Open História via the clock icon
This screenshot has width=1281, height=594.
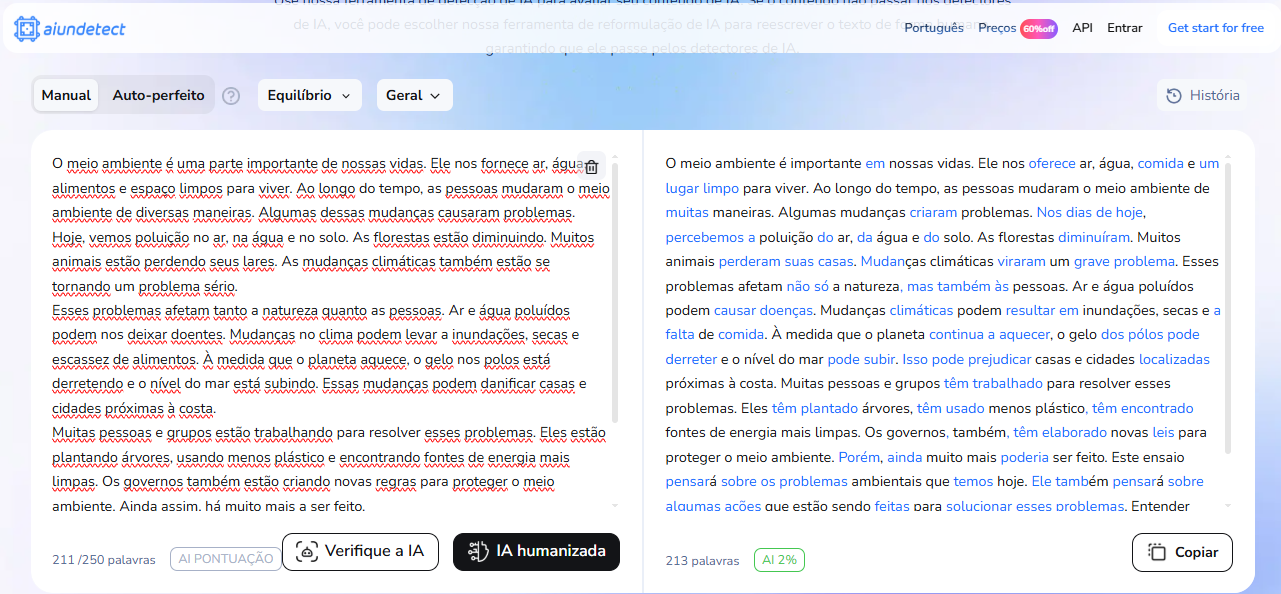pos(1174,96)
